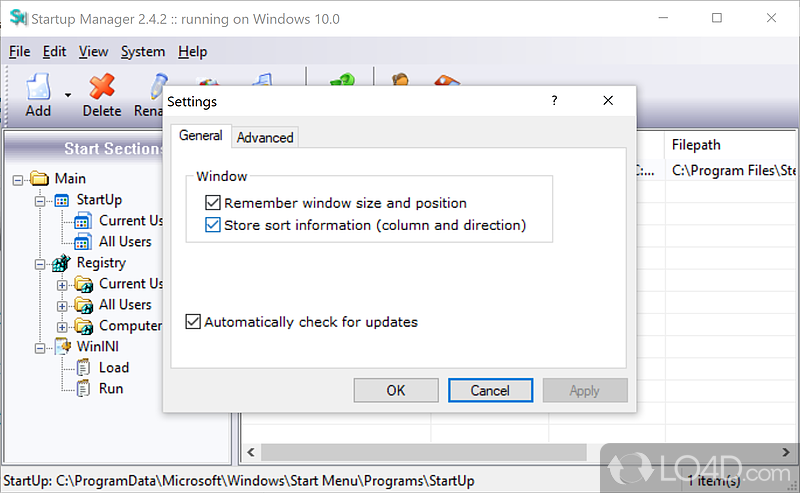Select the Run entry under WinINI
This screenshot has height=493, width=800.
tap(111, 388)
